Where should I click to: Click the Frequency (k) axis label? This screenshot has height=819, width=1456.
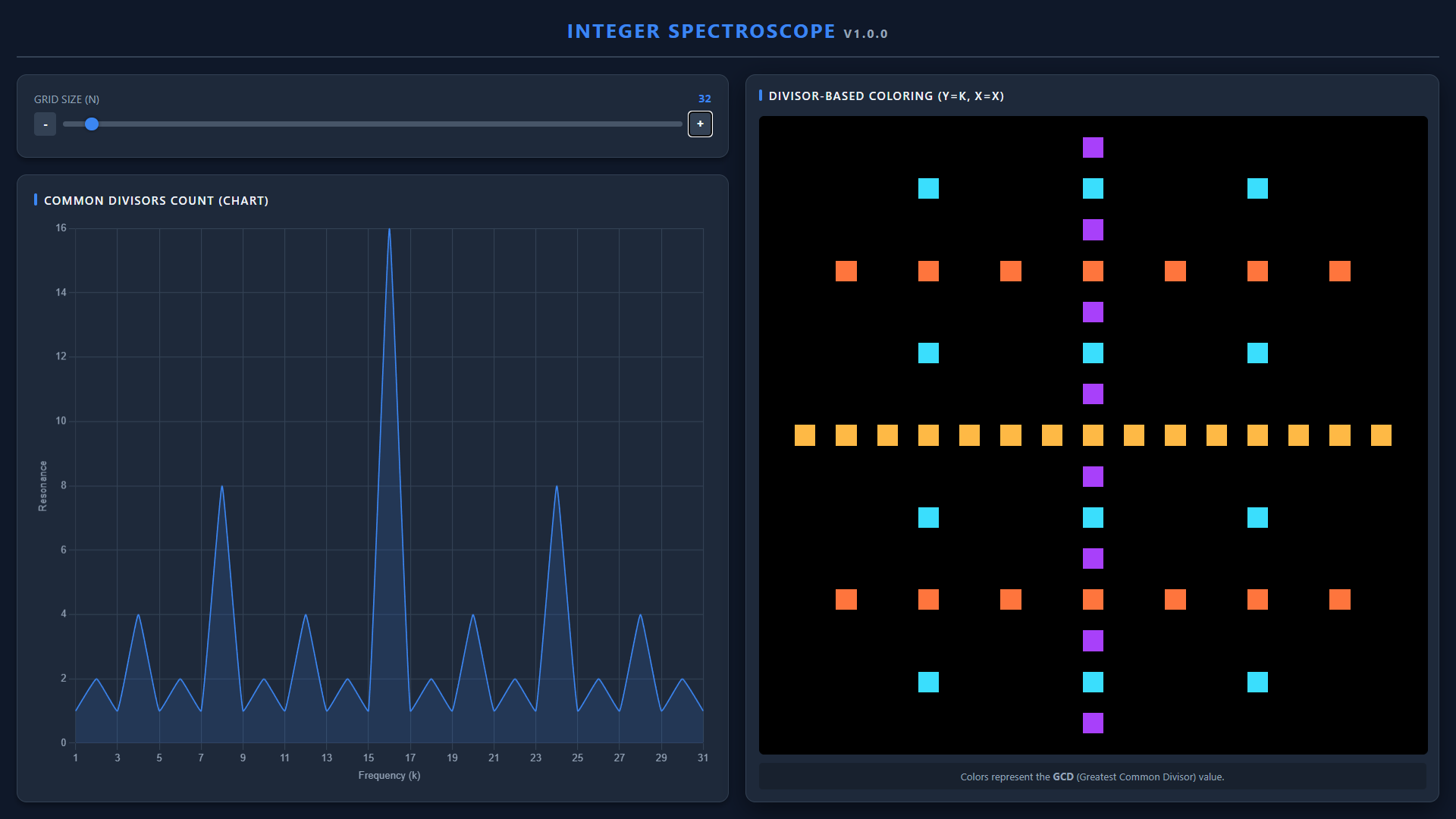[x=389, y=775]
